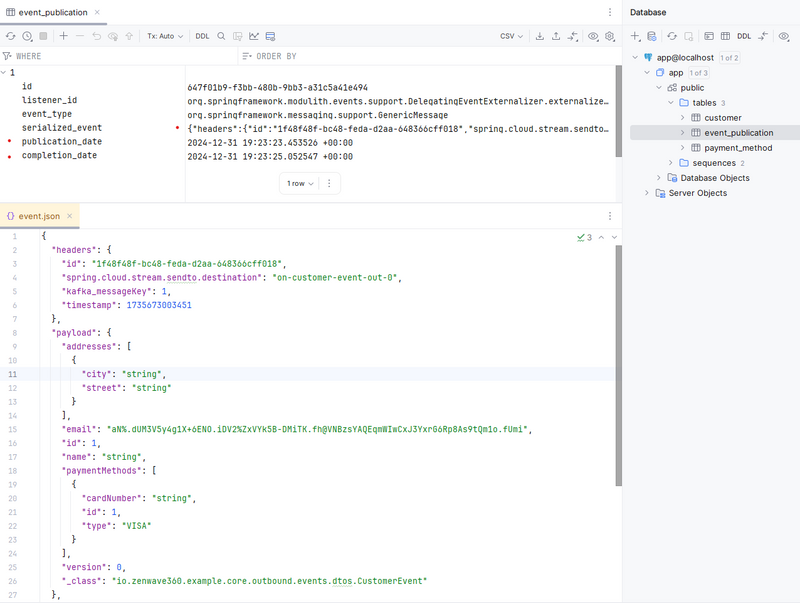Open DDL in the data editor toolbar

(x=202, y=36)
